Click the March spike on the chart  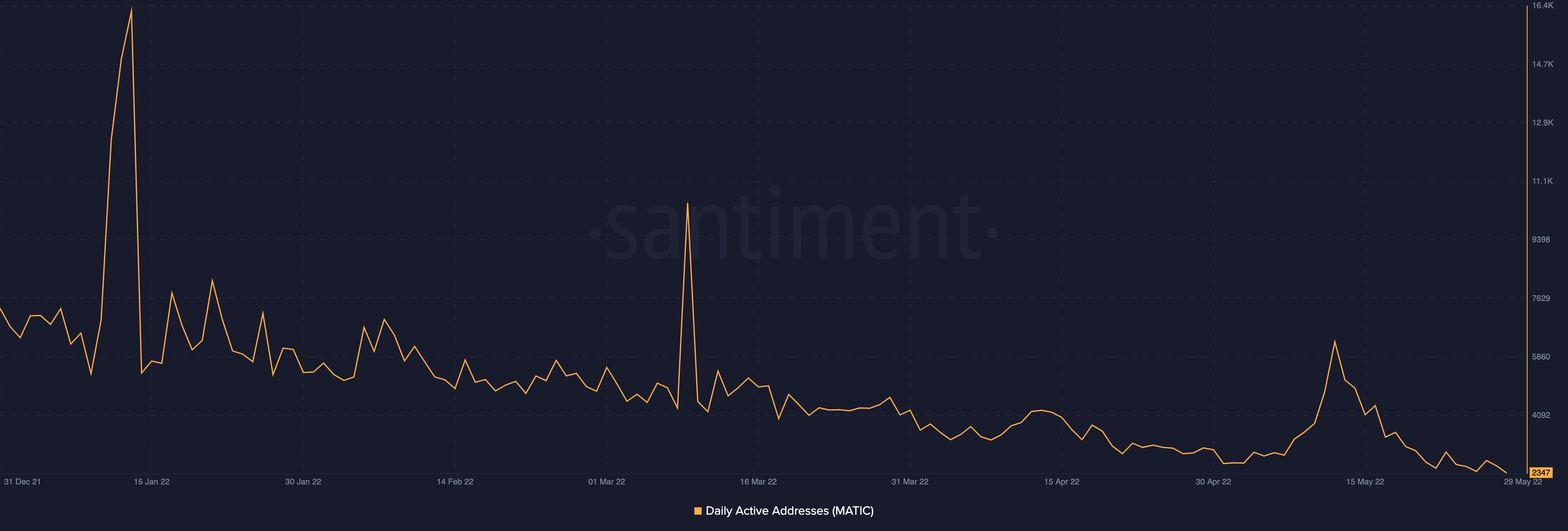tap(687, 204)
